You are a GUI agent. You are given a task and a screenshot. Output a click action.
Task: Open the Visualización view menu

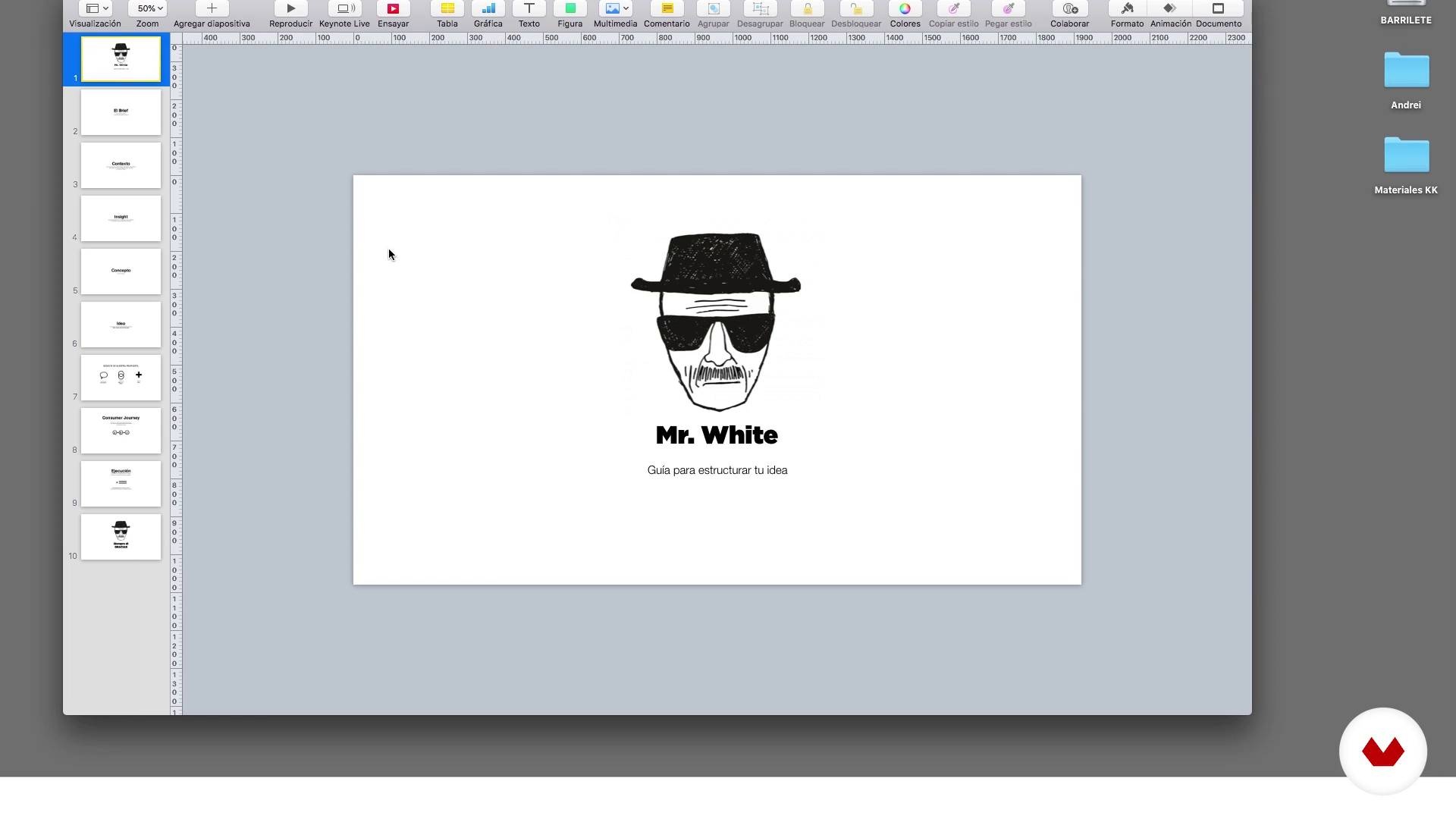click(x=96, y=9)
